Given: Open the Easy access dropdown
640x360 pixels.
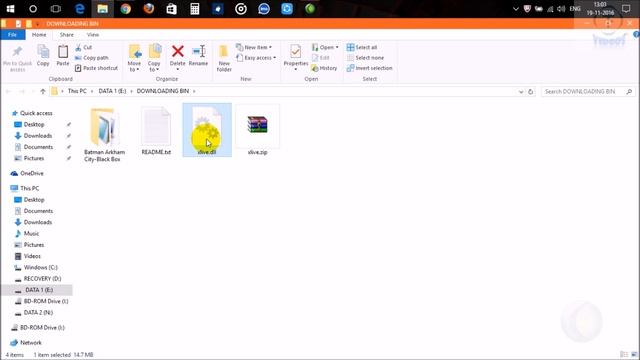Looking at the screenshot, I should [256, 58].
